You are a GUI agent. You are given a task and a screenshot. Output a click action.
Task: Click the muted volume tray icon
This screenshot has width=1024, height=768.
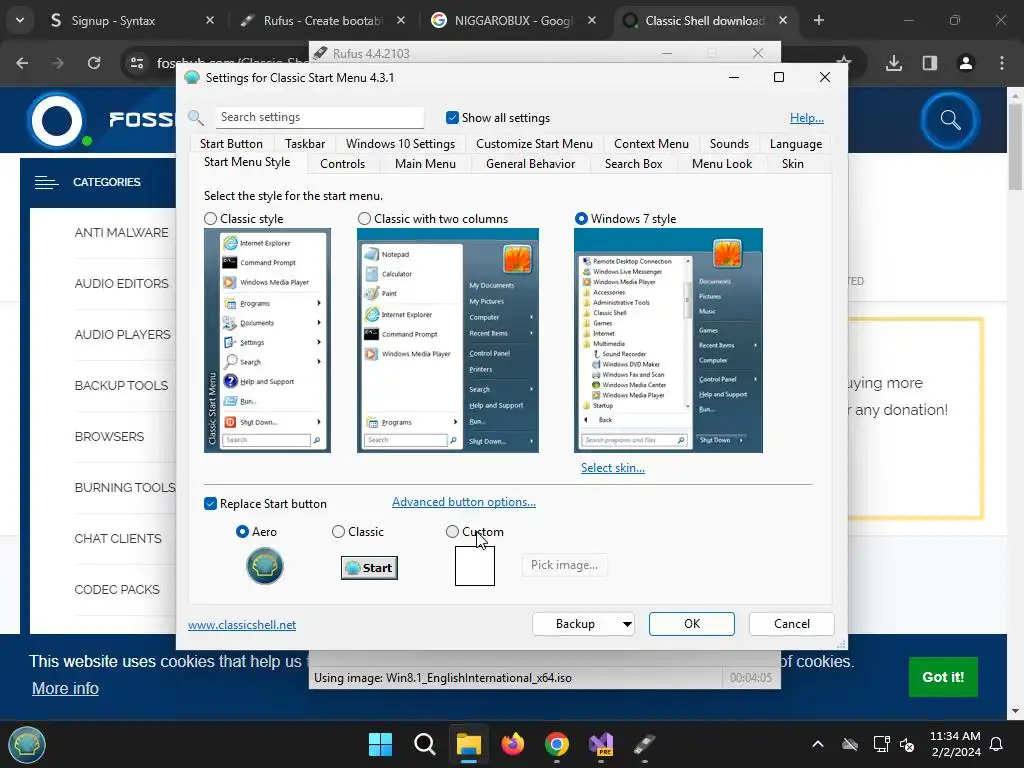(907, 744)
